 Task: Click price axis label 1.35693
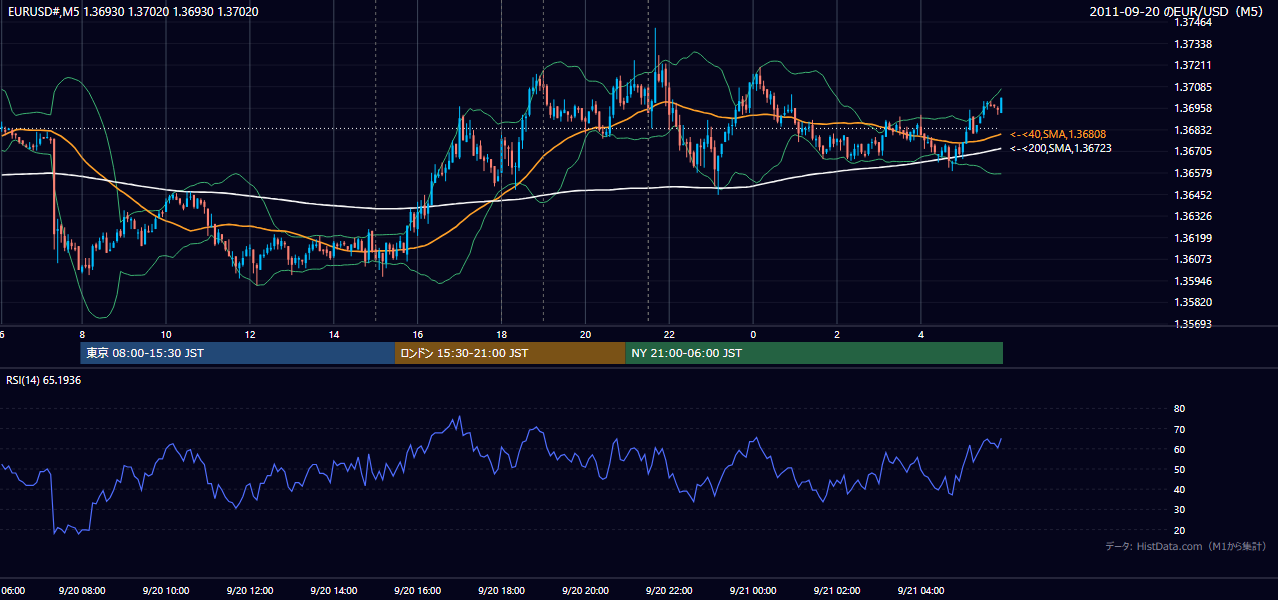coord(1194,324)
